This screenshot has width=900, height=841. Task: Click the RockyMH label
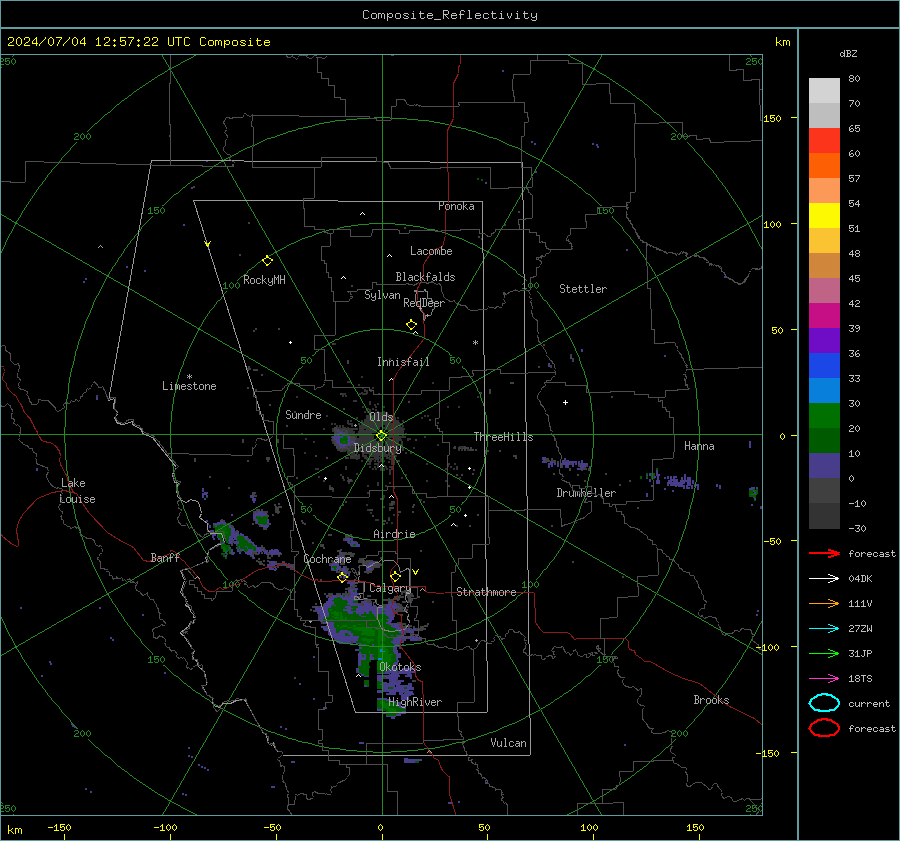[264, 280]
